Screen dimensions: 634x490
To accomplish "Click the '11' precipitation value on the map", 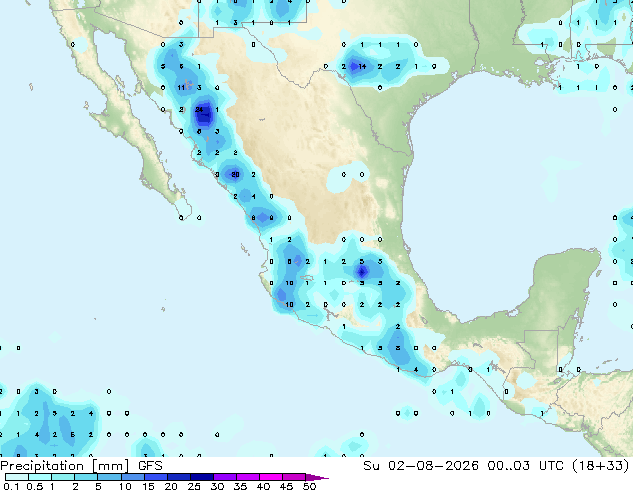I will coord(181,88).
